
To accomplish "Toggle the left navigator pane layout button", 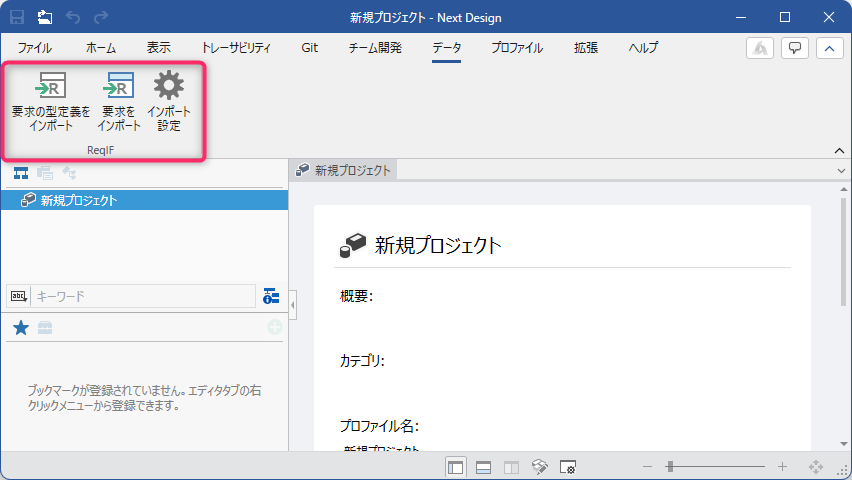I will pyautogui.click(x=456, y=467).
